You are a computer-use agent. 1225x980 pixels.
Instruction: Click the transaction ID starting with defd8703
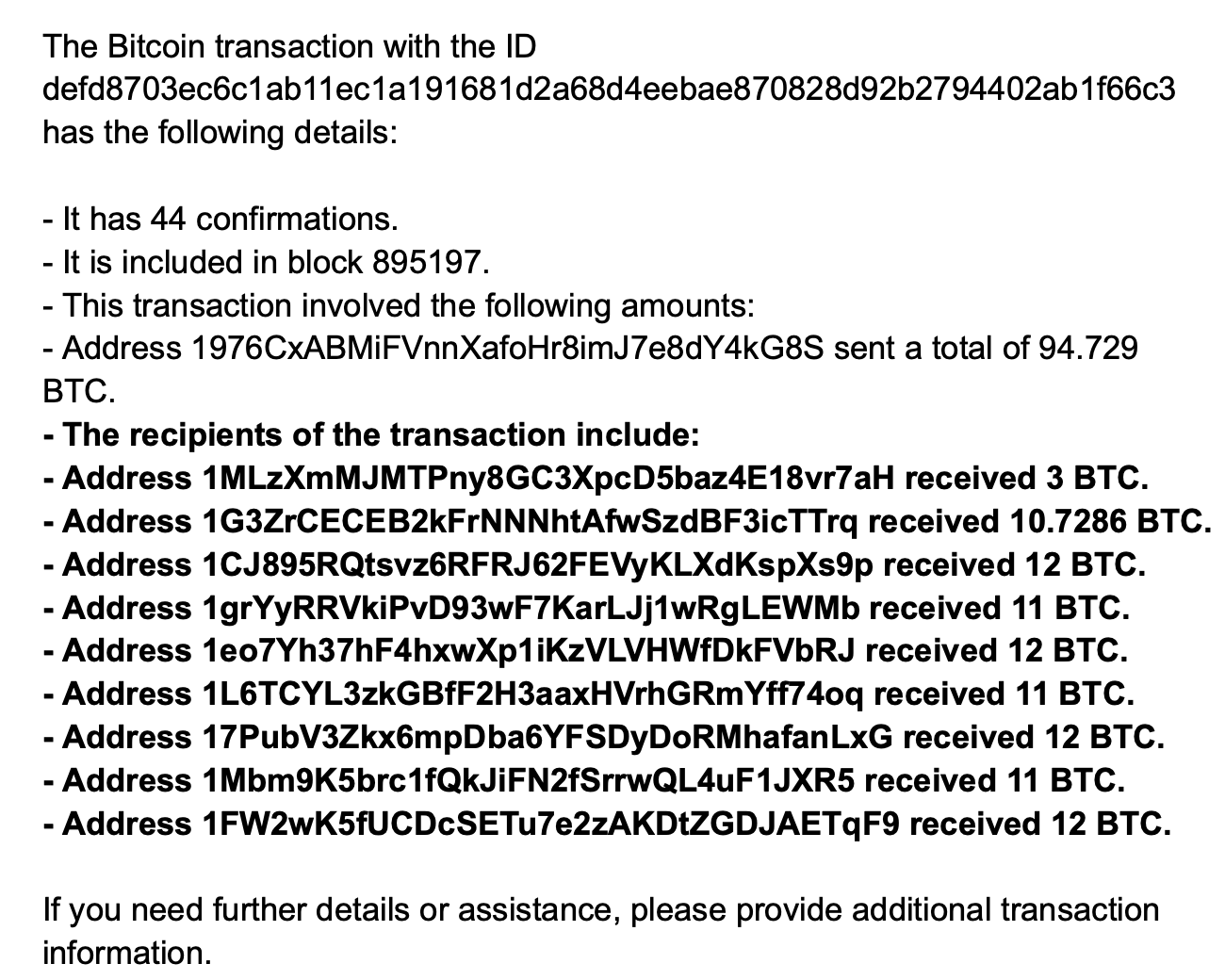[x=609, y=89]
